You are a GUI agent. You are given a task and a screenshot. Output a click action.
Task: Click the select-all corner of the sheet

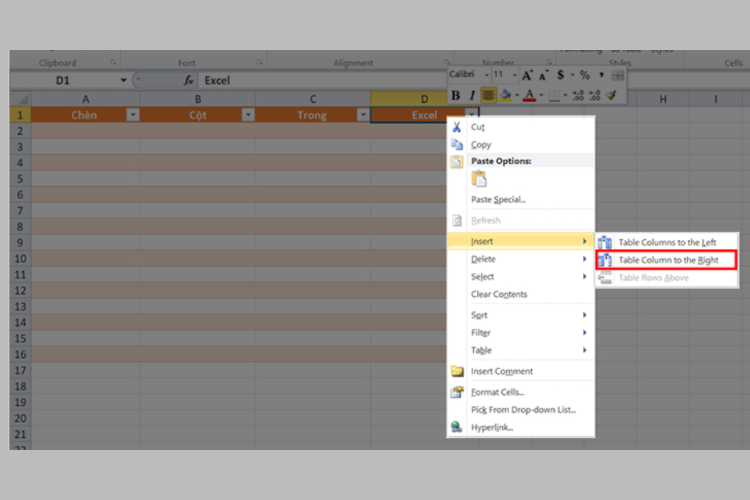click(21, 99)
